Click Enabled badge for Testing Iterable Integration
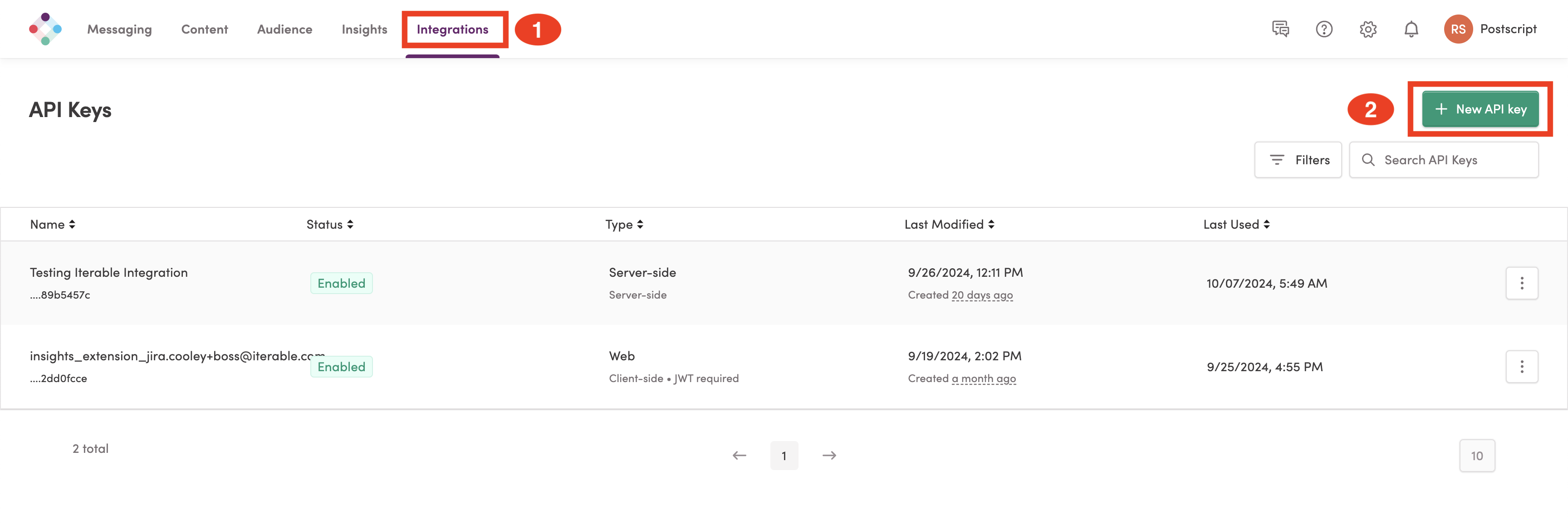Viewport: 1568px width, 530px height. tap(341, 283)
